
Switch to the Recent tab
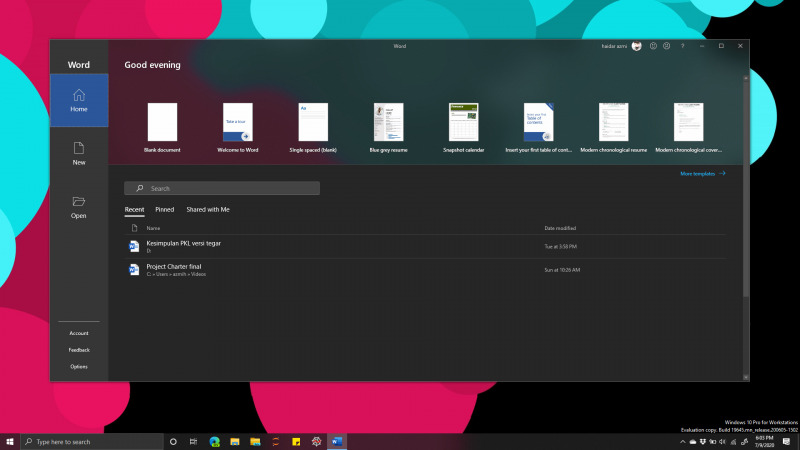134,210
